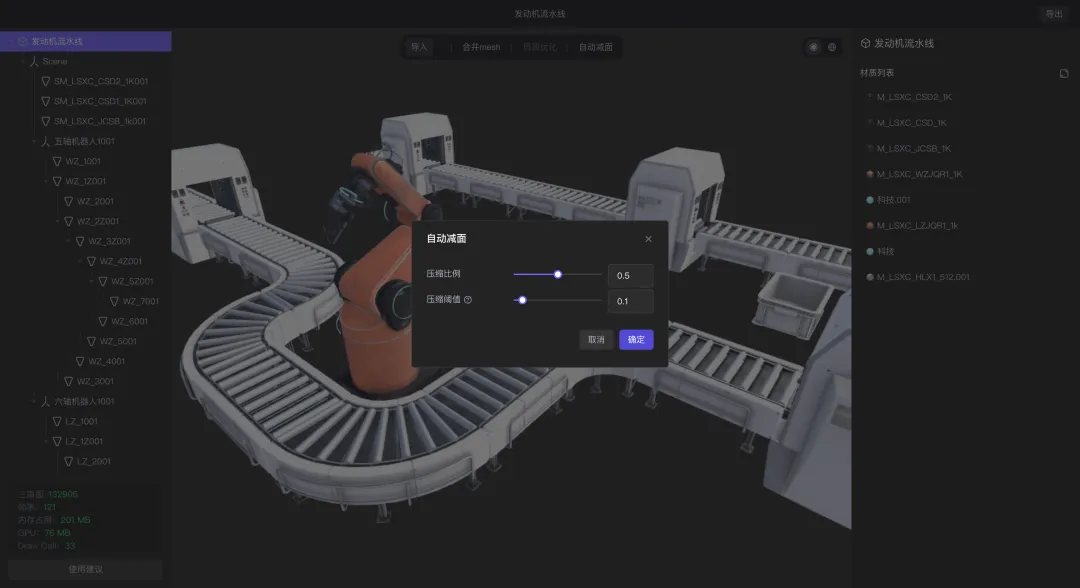Image resolution: width=1080 pixels, height=588 pixels.
Task: Click the mesh icon of WZ_6001
Action: click(103, 321)
